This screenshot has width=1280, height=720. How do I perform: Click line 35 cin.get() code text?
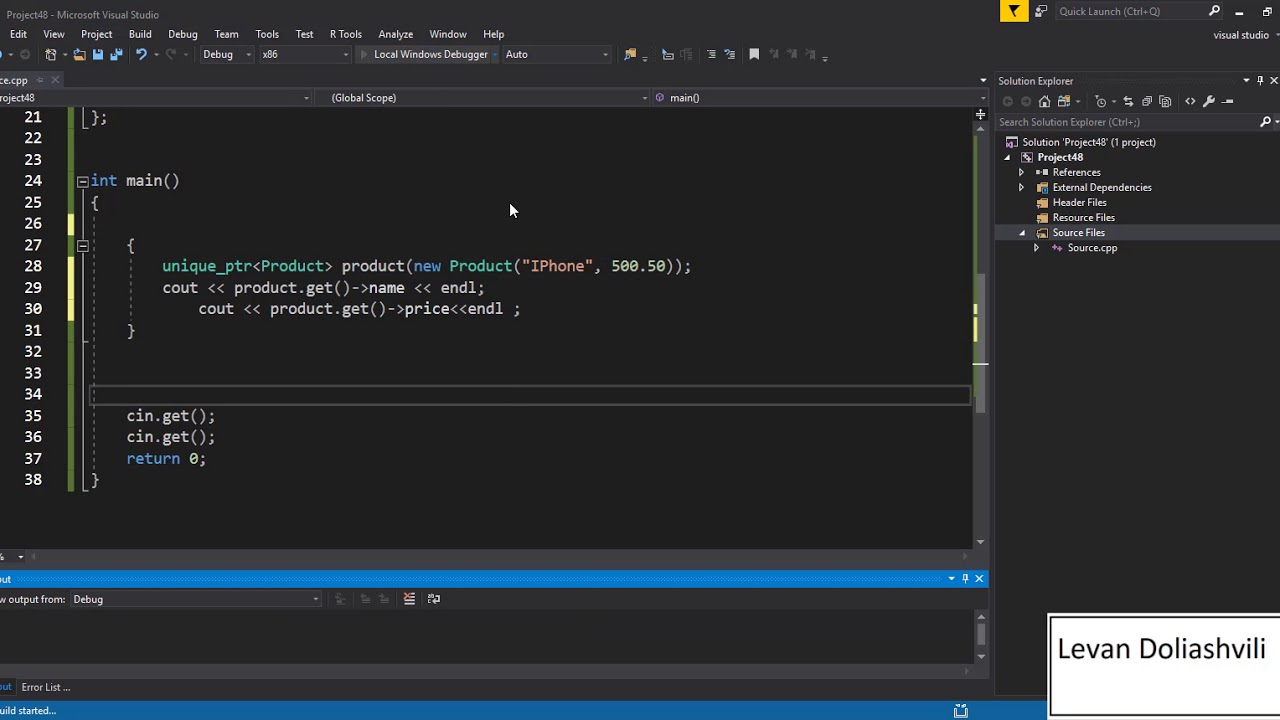pos(171,416)
